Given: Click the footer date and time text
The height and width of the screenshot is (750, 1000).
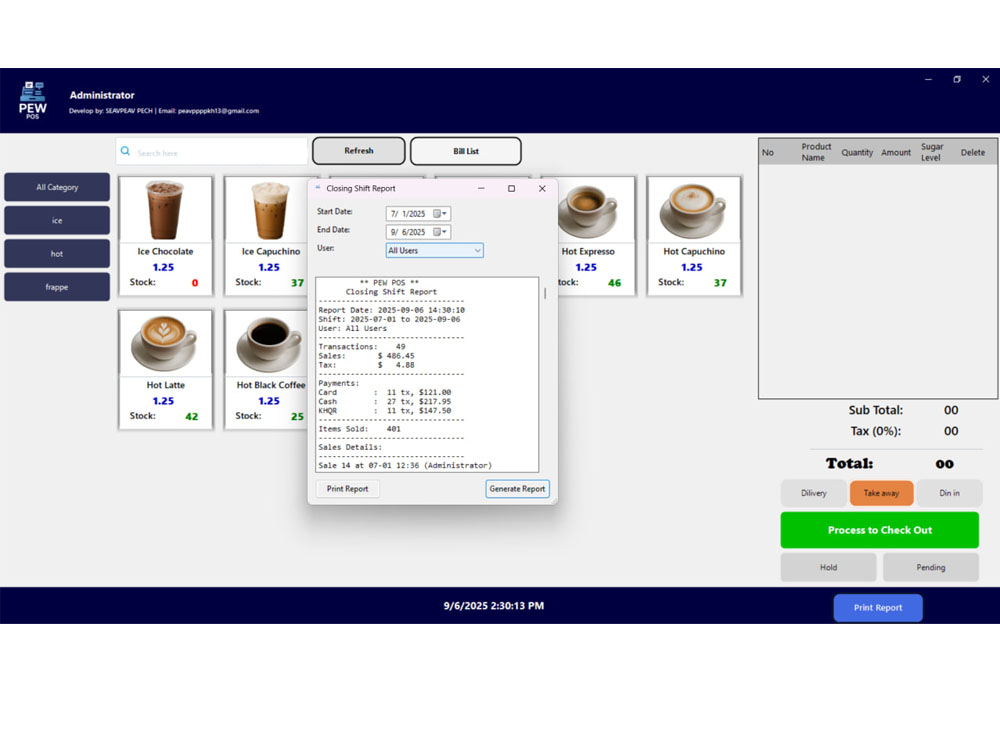Looking at the screenshot, I should 494,605.
